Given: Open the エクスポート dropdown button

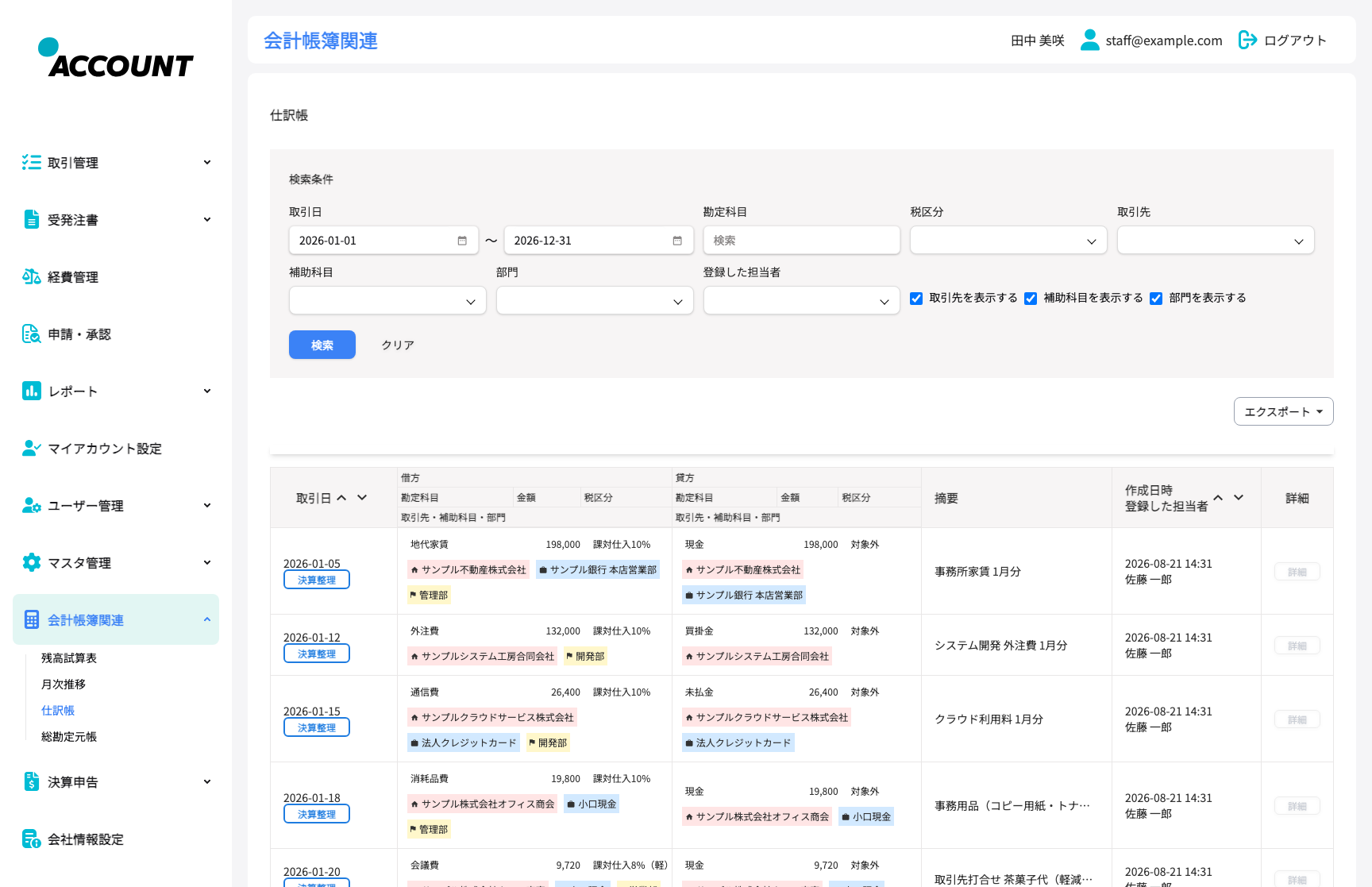Looking at the screenshot, I should (1284, 411).
